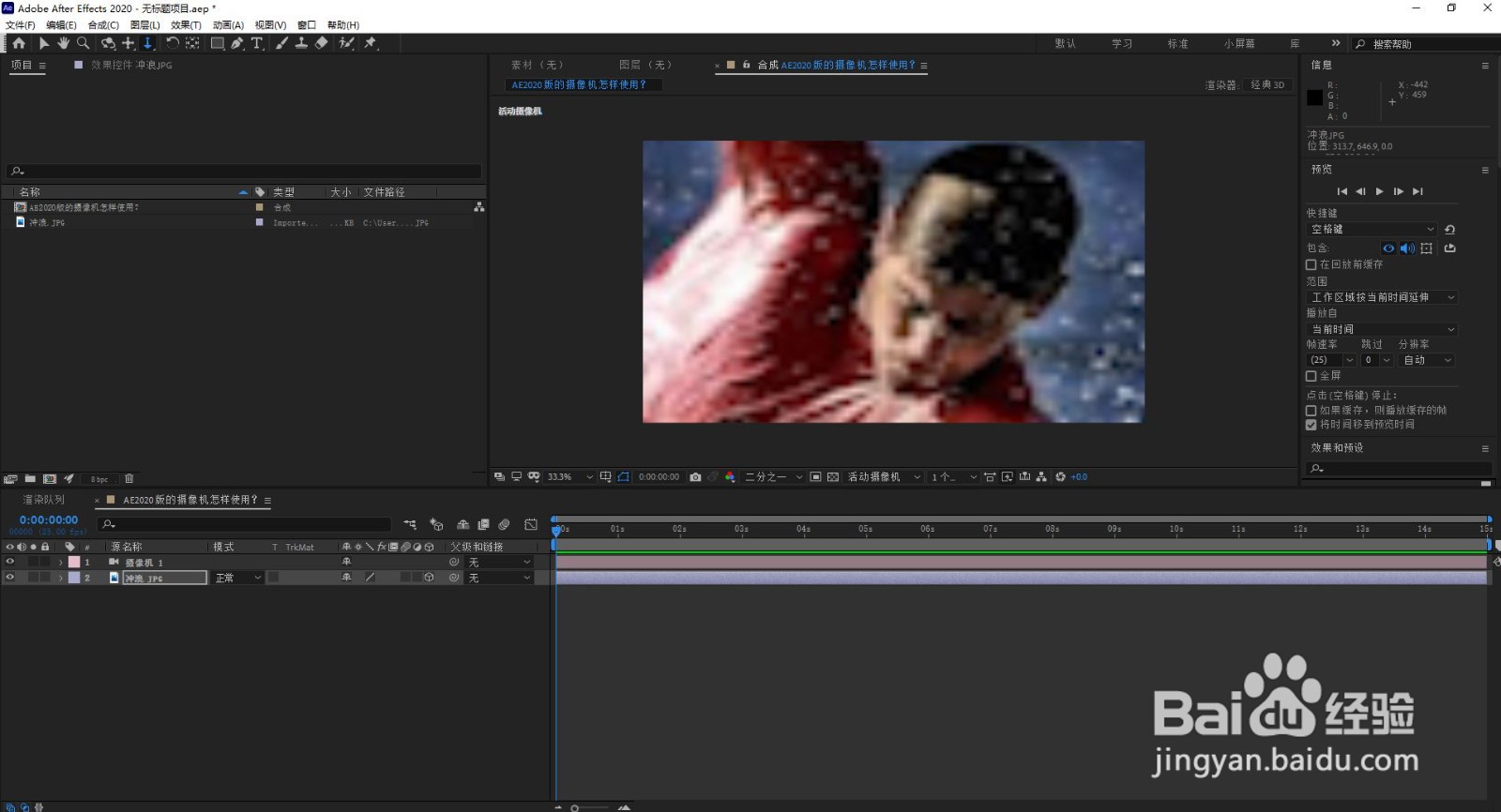Expand the 摄像机 1 layer properties
This screenshot has height=812, width=1501.
61,563
